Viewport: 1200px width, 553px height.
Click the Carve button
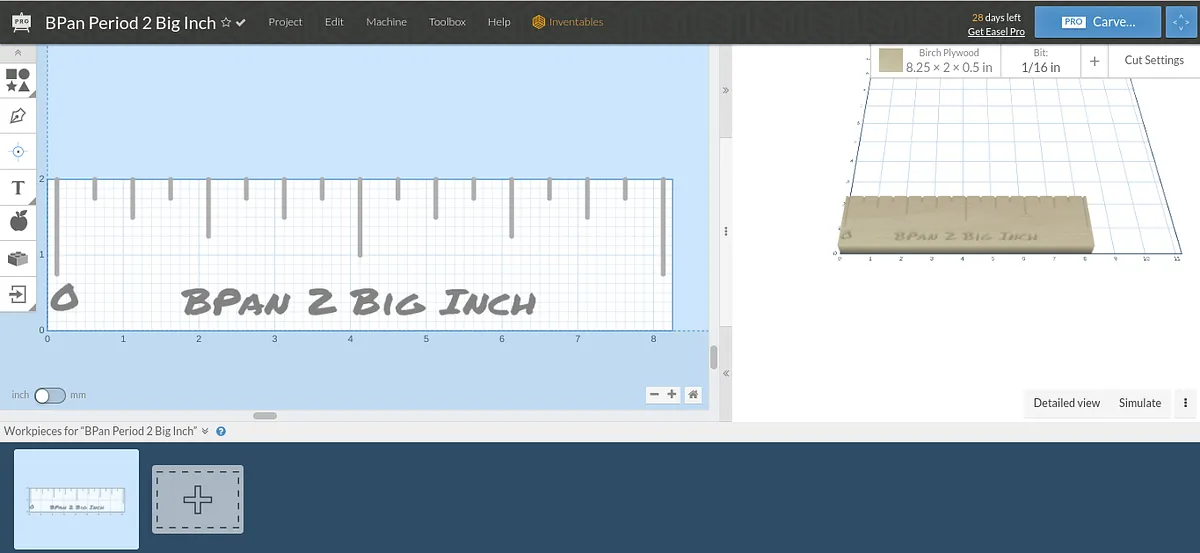click(x=1097, y=22)
